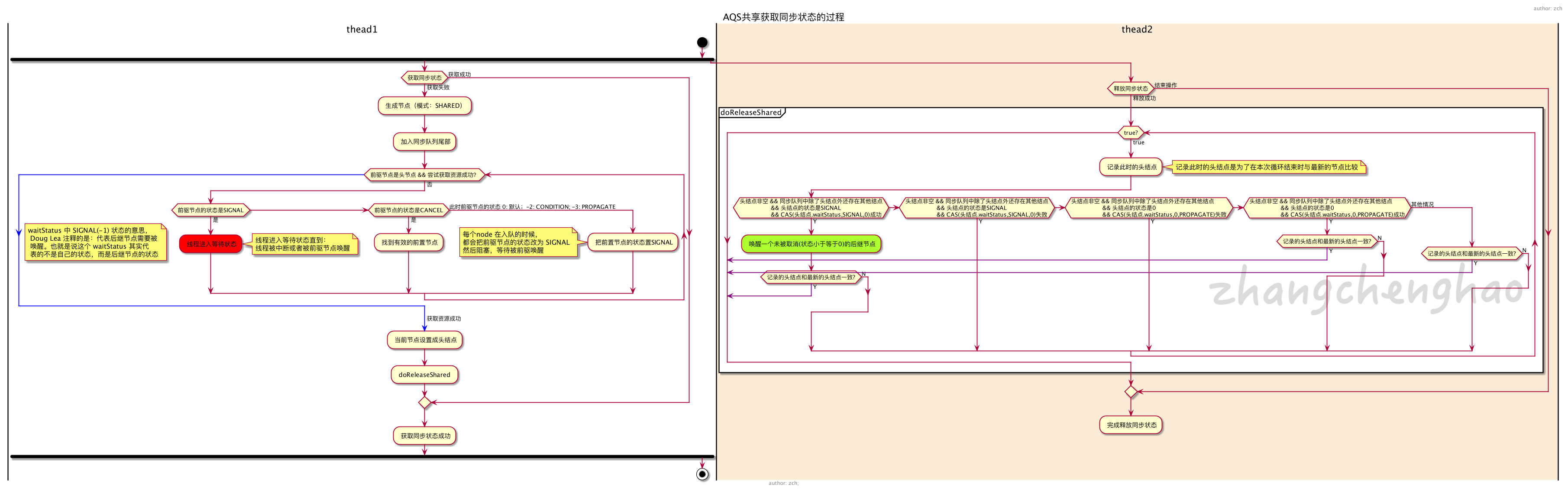
Task: Open the note '线程进入等待状态直到'
Action: click(305, 244)
